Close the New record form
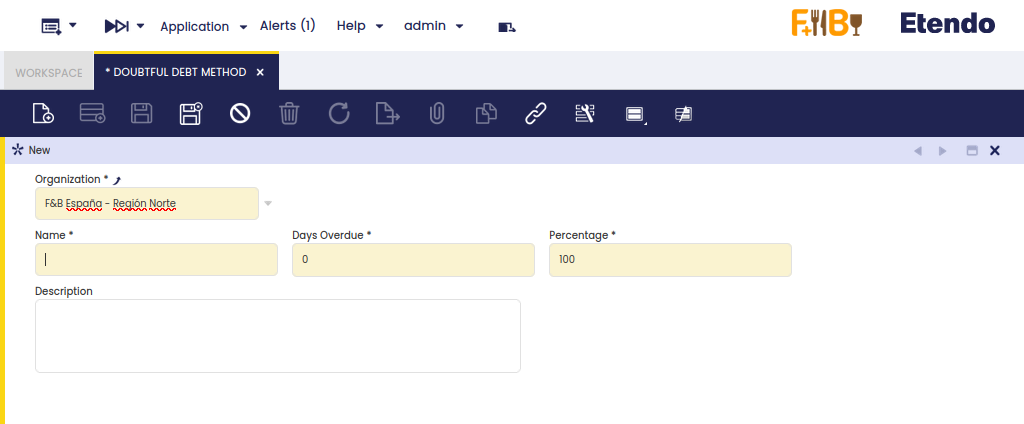The width and height of the screenshot is (1024, 424). 995,151
